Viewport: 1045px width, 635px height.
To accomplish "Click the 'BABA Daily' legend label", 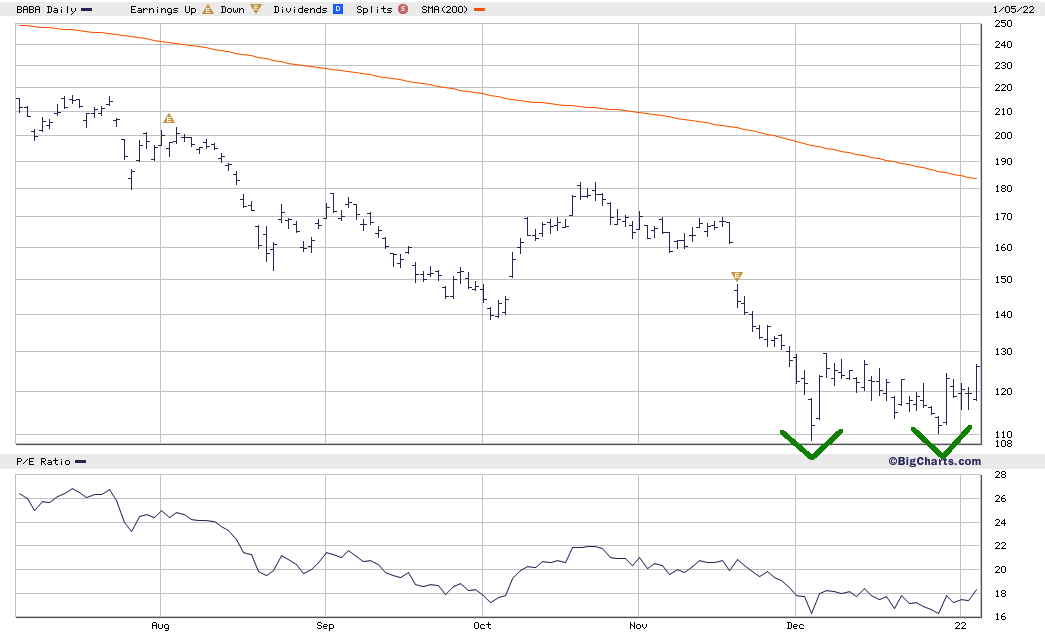I will 46,9.
